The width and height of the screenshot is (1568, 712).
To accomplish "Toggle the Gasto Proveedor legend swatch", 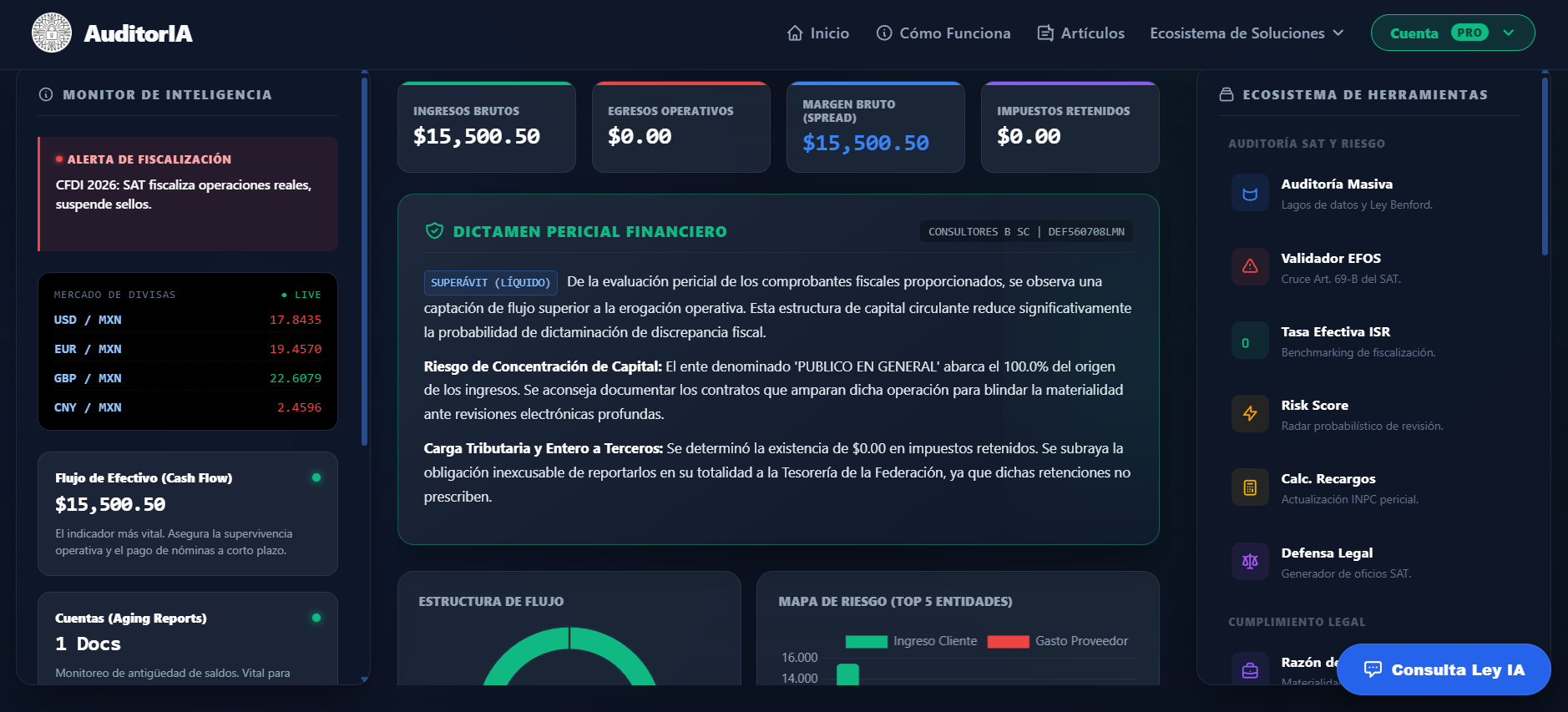I will [x=1008, y=641].
